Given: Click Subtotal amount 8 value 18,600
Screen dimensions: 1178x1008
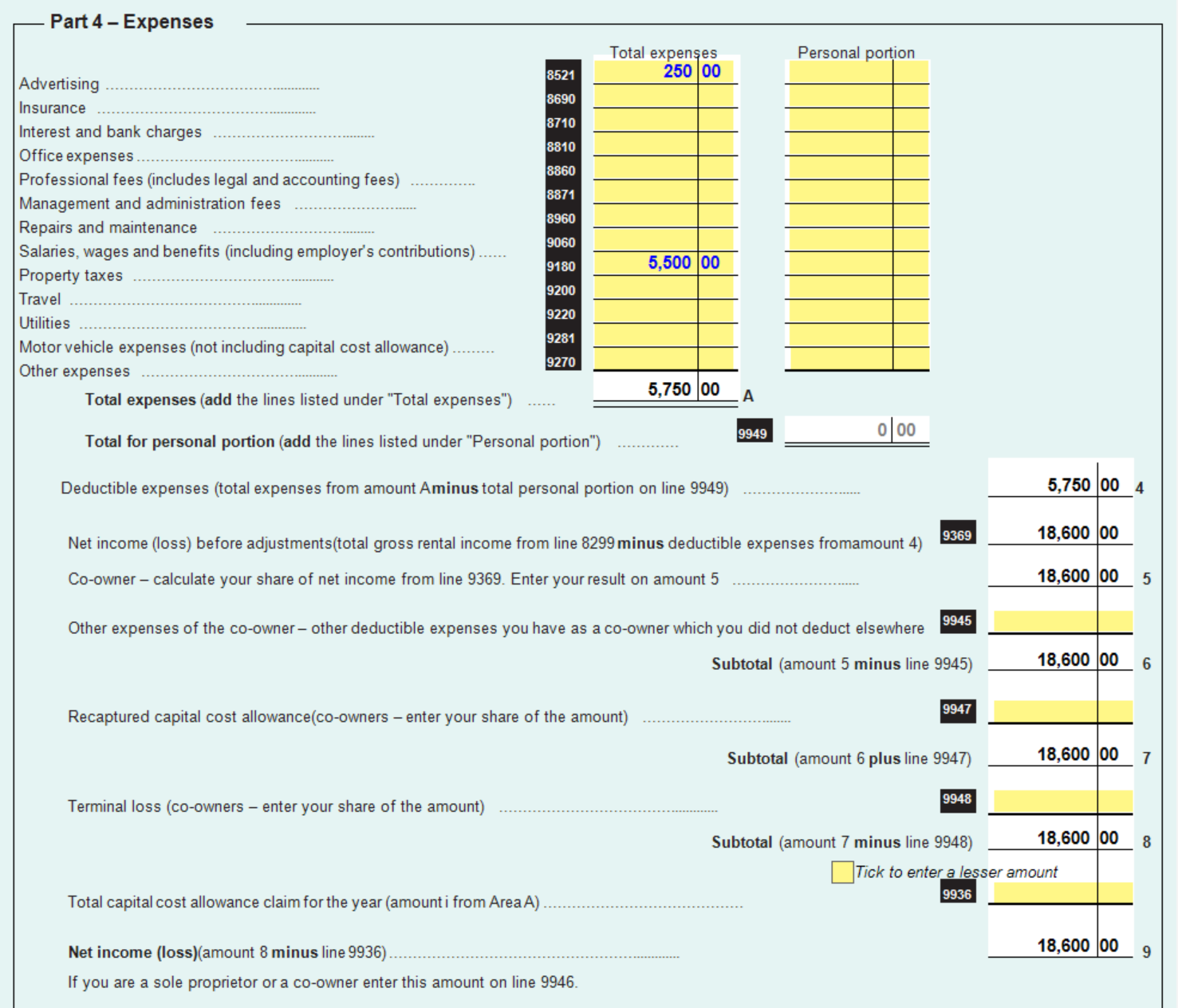Looking at the screenshot, I should 1061,838.
